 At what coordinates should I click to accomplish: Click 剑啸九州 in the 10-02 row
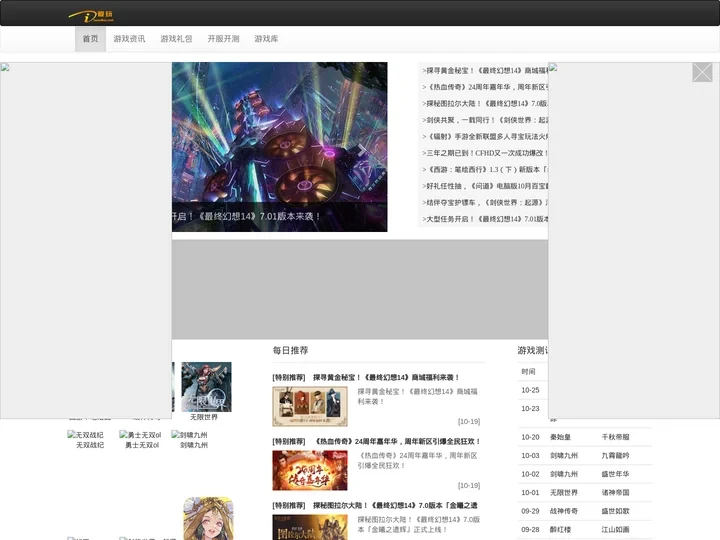click(x=564, y=474)
